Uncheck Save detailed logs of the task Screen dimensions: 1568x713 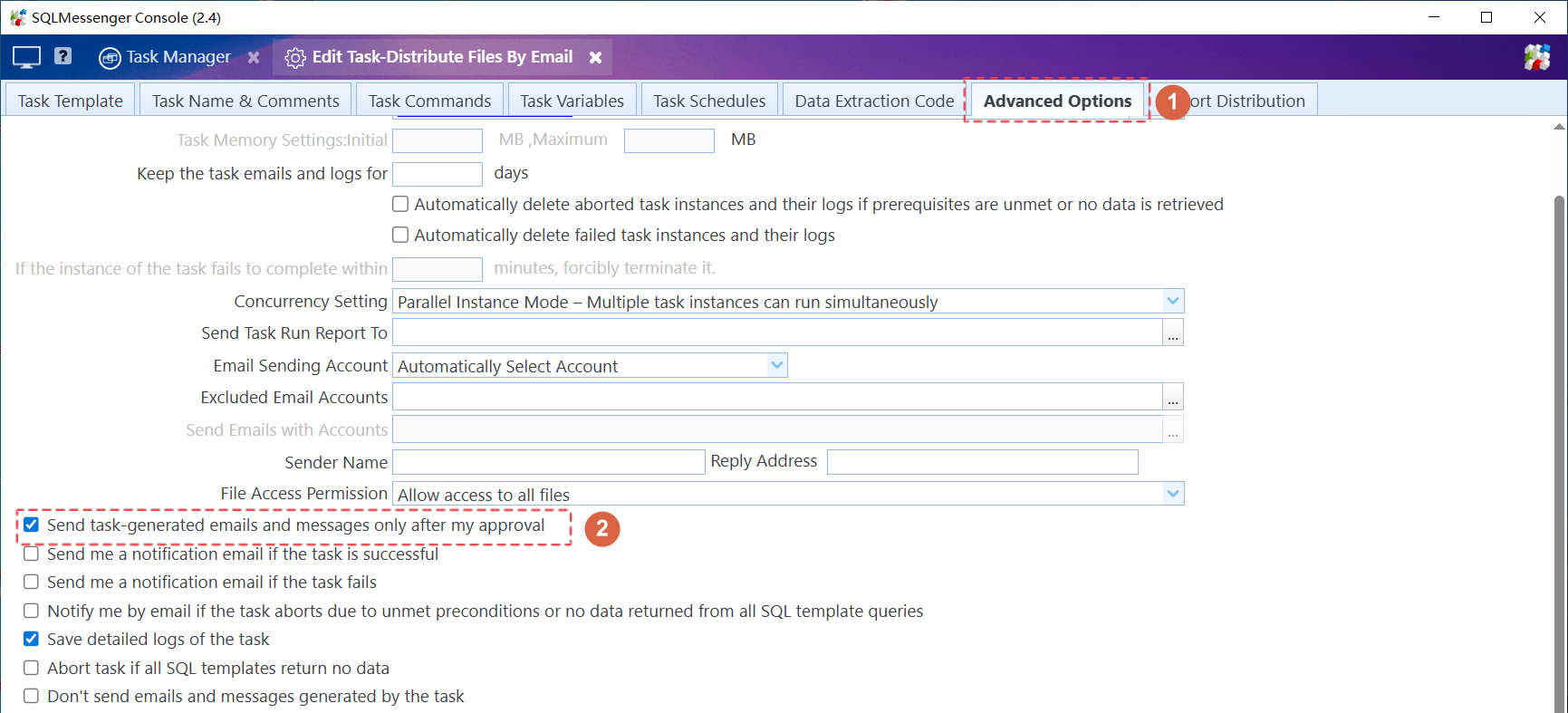click(32, 640)
